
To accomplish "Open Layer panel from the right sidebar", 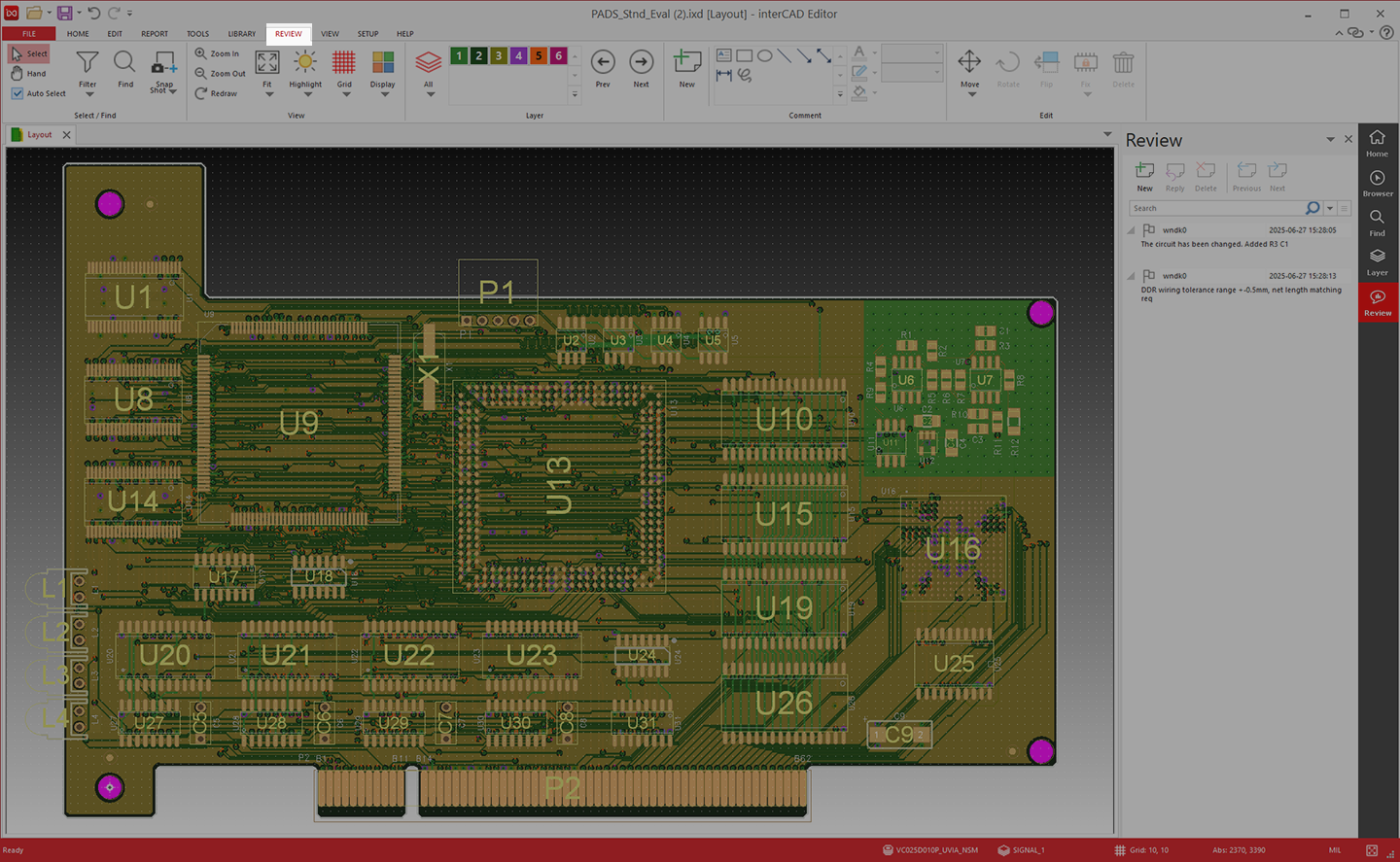I will (1378, 262).
